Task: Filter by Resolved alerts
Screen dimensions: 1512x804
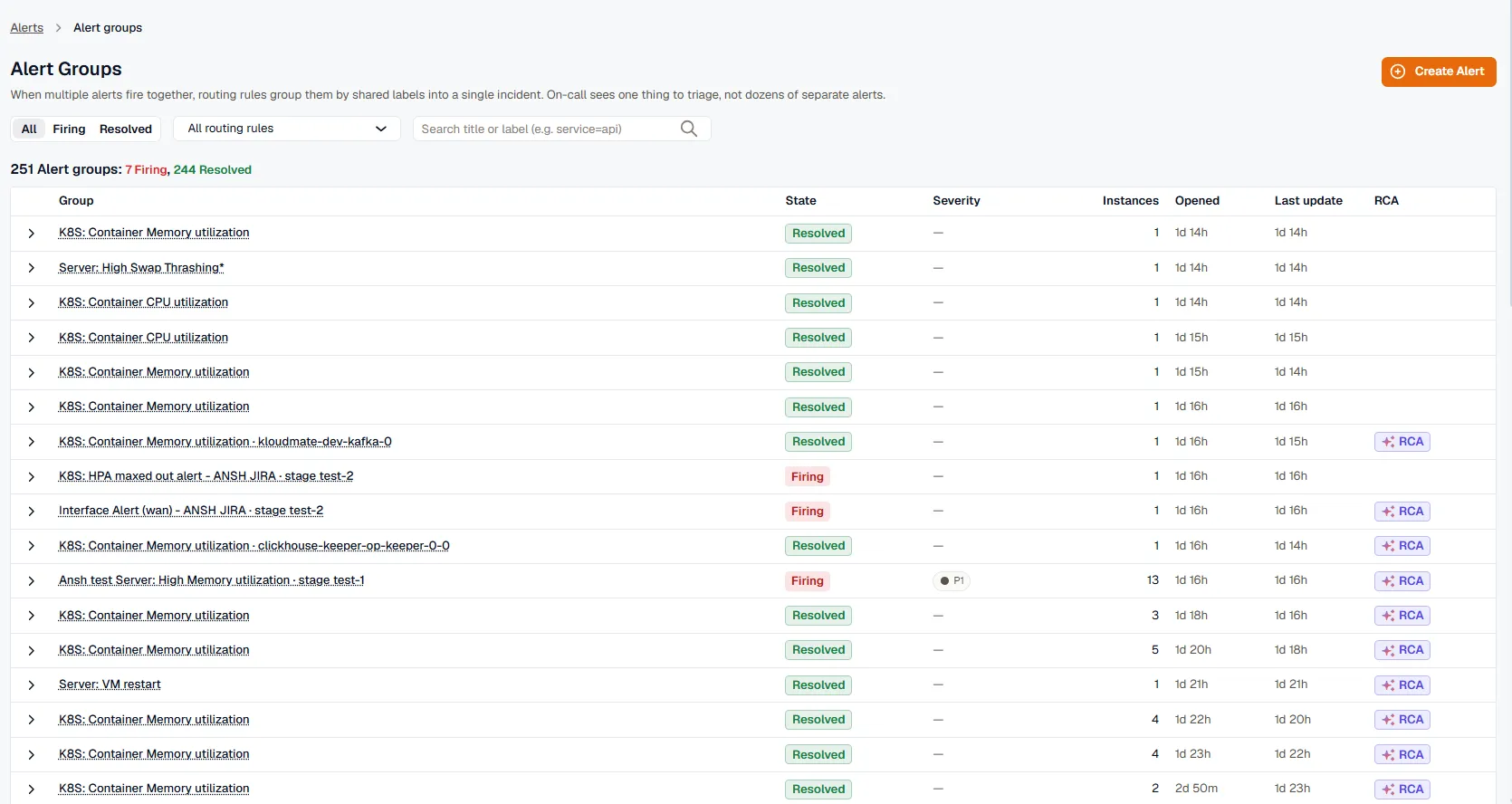Action: click(x=126, y=129)
